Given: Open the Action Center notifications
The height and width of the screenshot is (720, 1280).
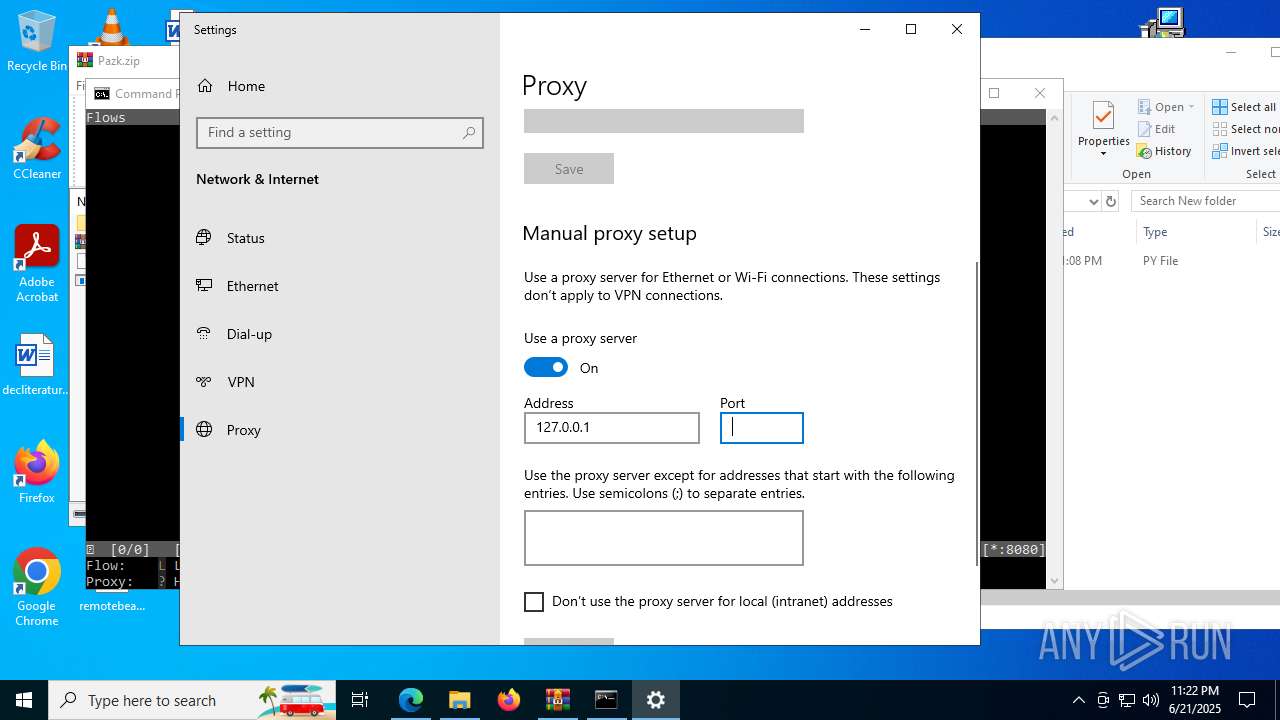Looking at the screenshot, I should [1247, 700].
